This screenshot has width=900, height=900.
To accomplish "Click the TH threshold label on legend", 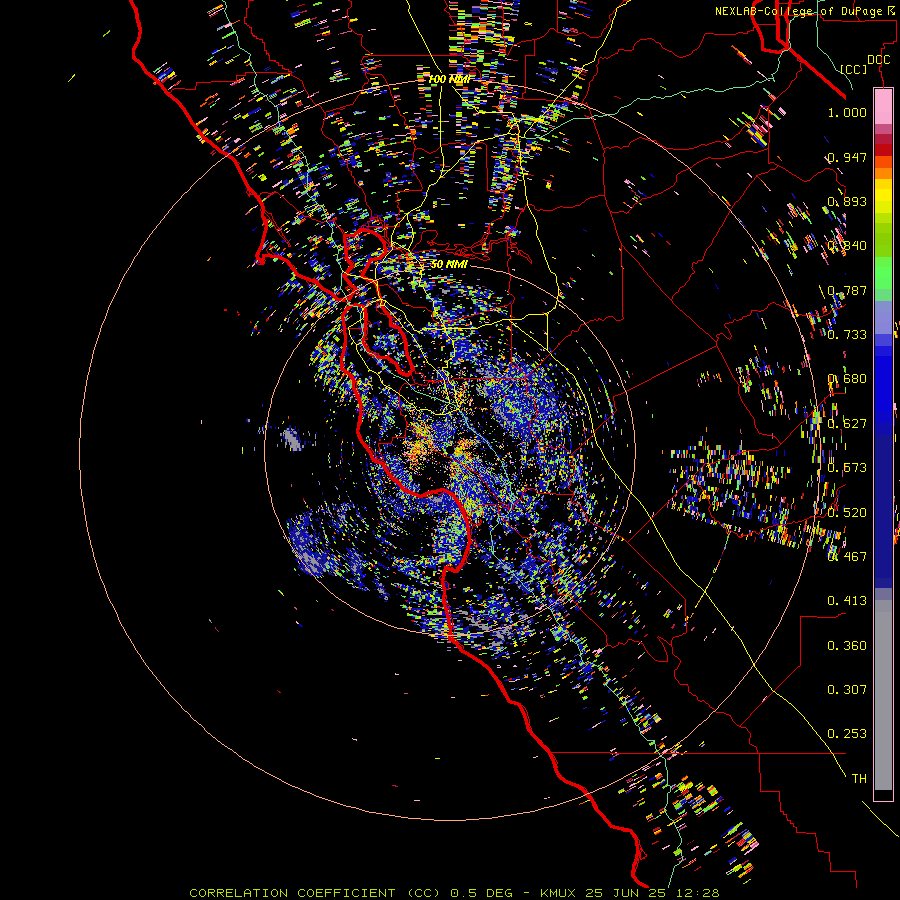I will [859, 779].
